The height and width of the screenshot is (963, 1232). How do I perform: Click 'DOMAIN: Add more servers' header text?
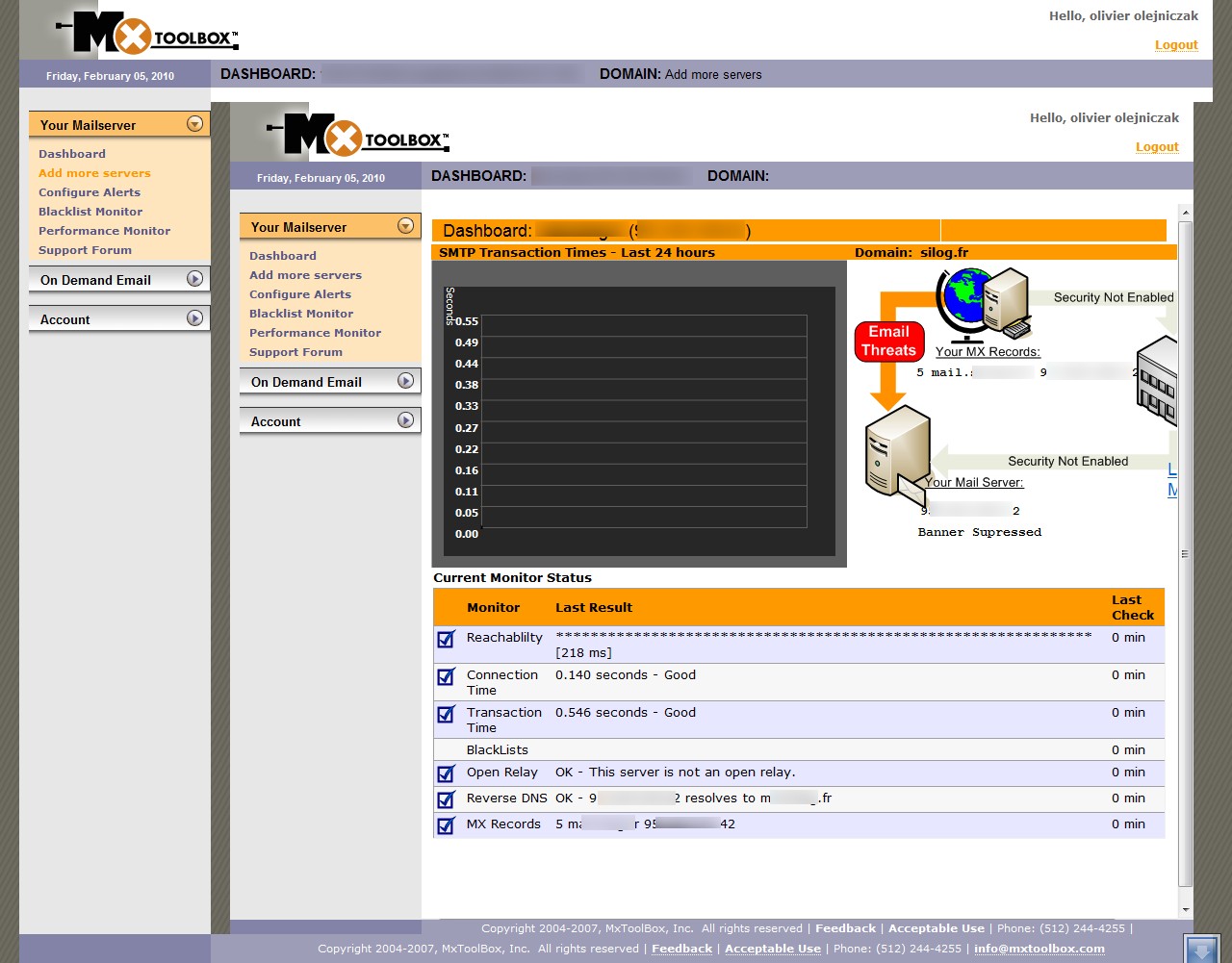[680, 74]
